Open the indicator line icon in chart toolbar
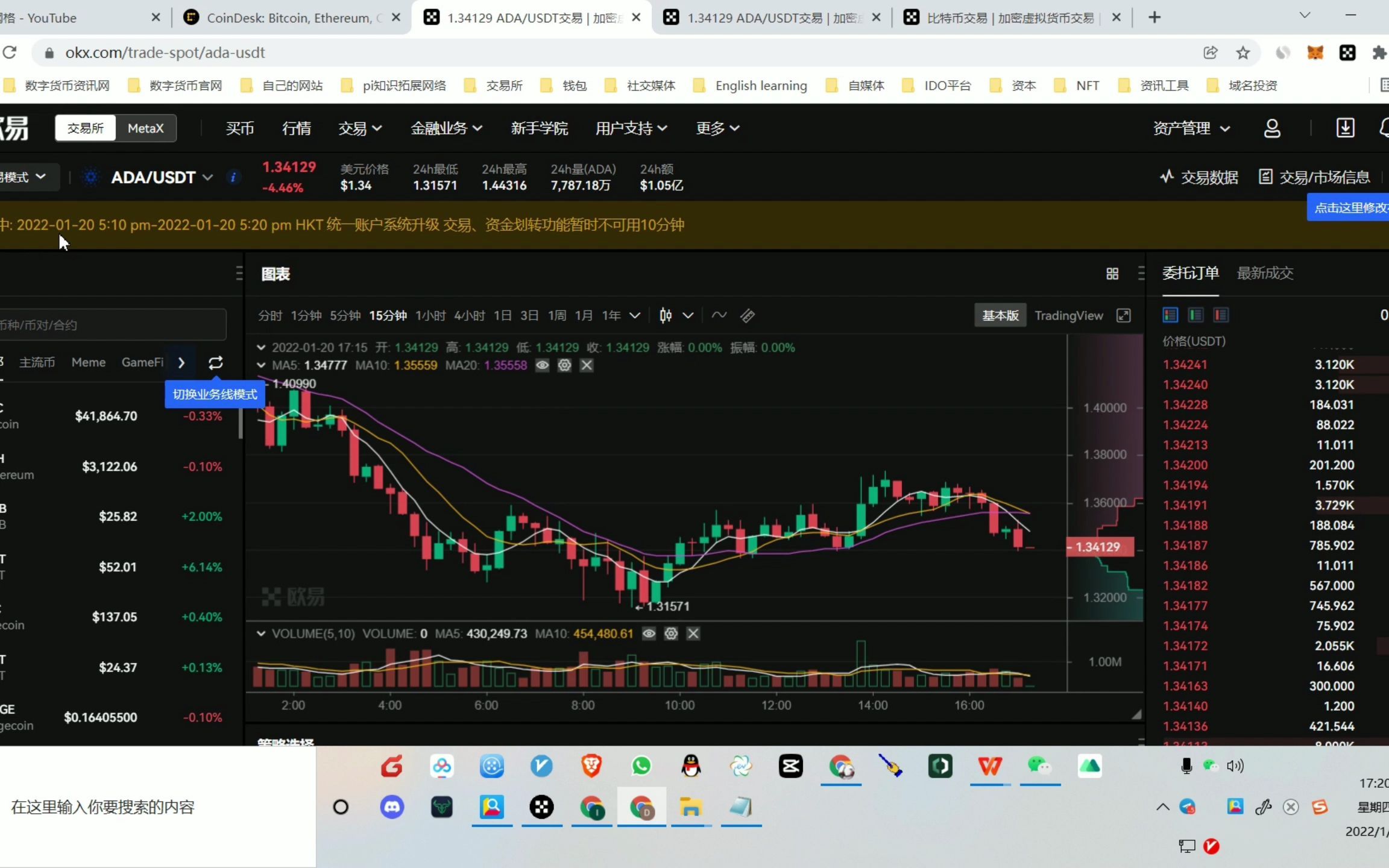This screenshot has height=868, width=1389. point(719,315)
